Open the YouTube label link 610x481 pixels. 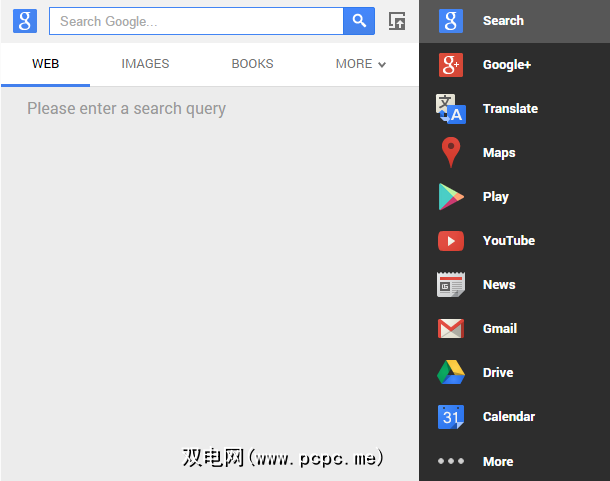(x=508, y=240)
